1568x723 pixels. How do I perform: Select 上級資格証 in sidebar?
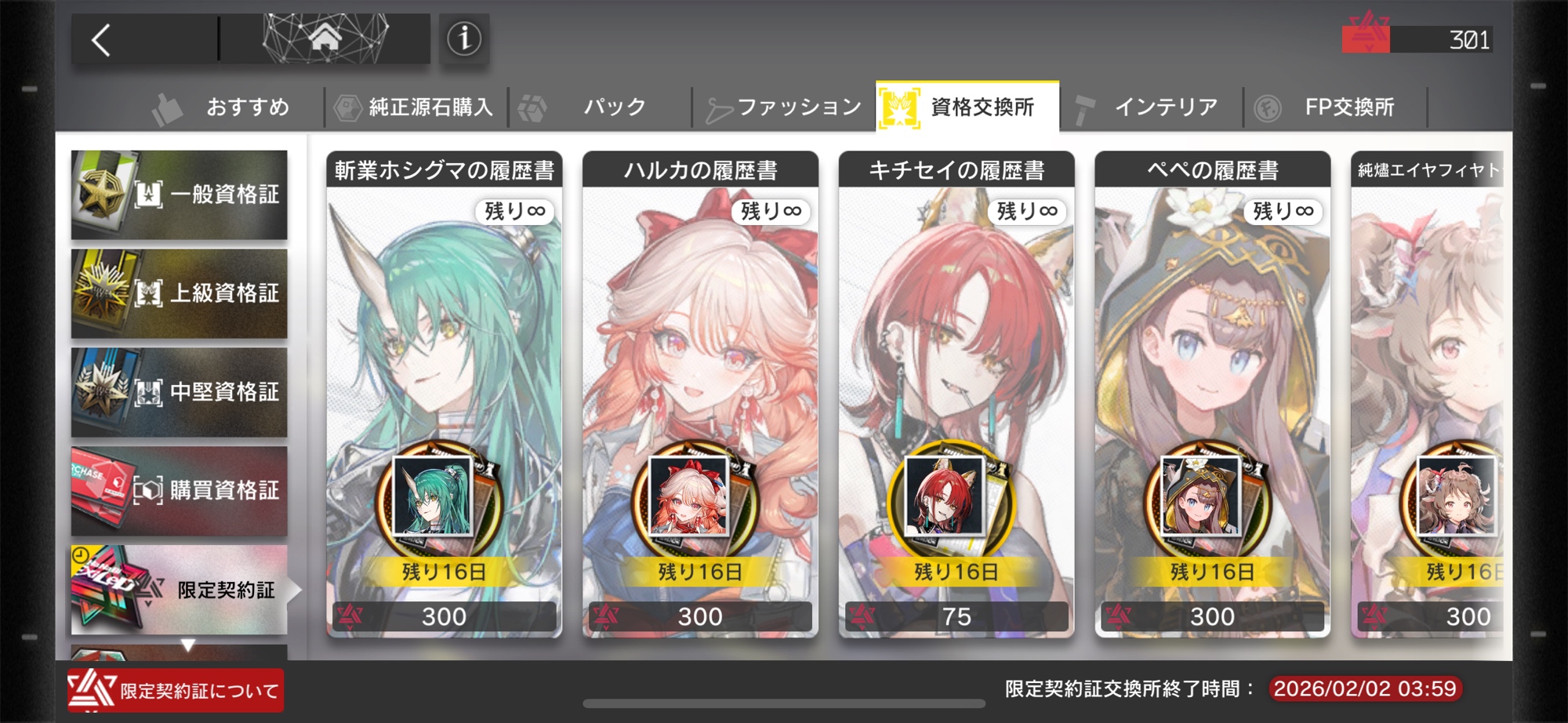pyautogui.click(x=180, y=293)
